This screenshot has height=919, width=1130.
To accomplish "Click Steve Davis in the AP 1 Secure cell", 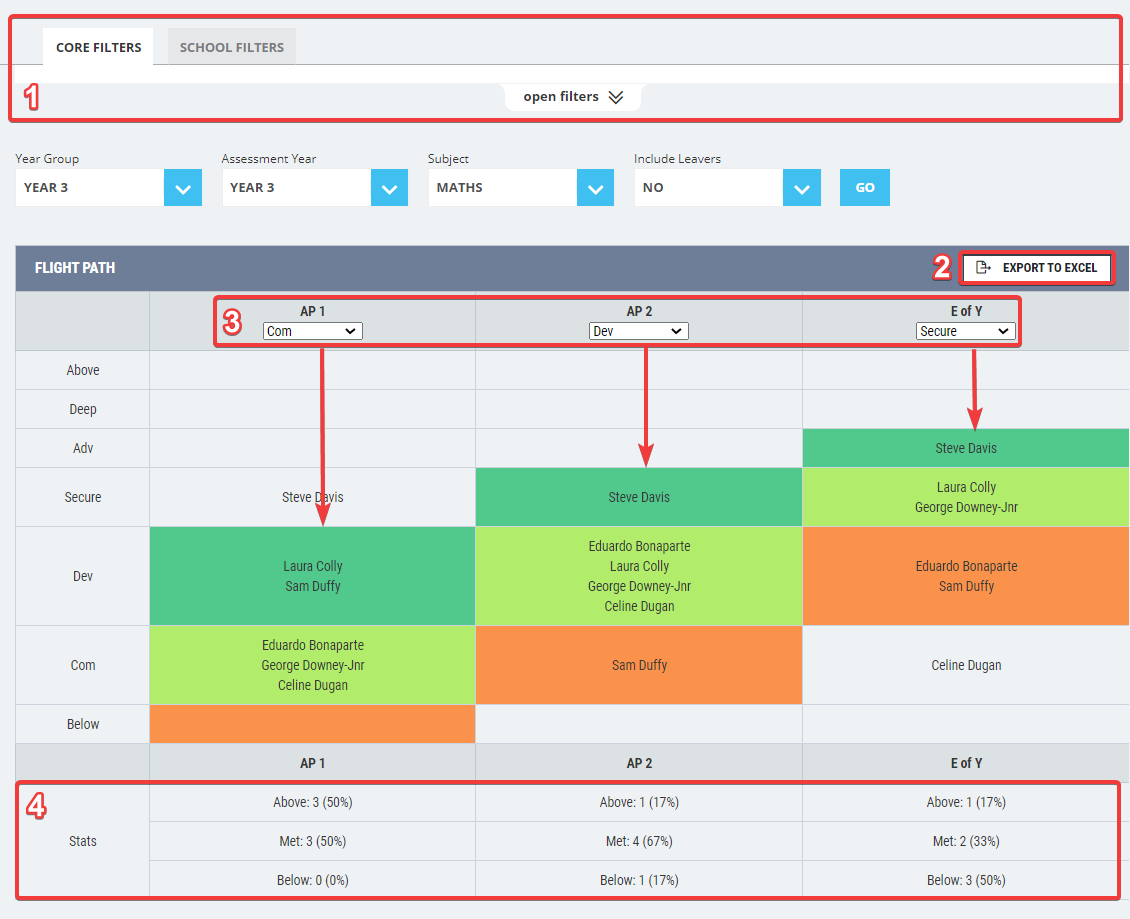I will coord(313,497).
